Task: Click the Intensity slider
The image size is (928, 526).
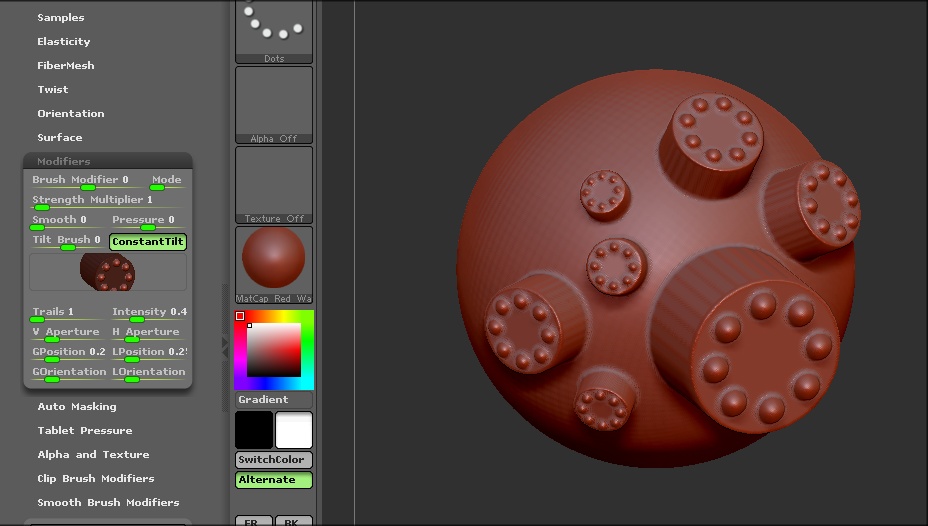Action: (149, 314)
